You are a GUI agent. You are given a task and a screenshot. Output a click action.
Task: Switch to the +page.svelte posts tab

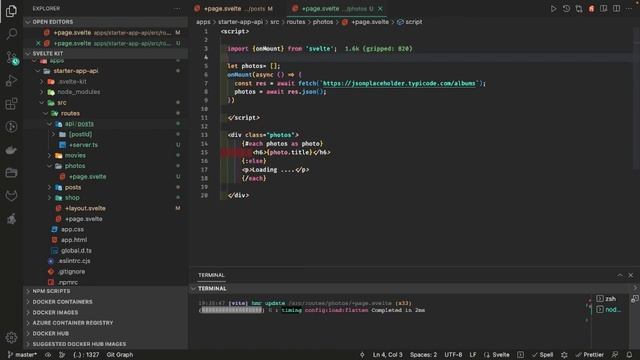pos(233,9)
